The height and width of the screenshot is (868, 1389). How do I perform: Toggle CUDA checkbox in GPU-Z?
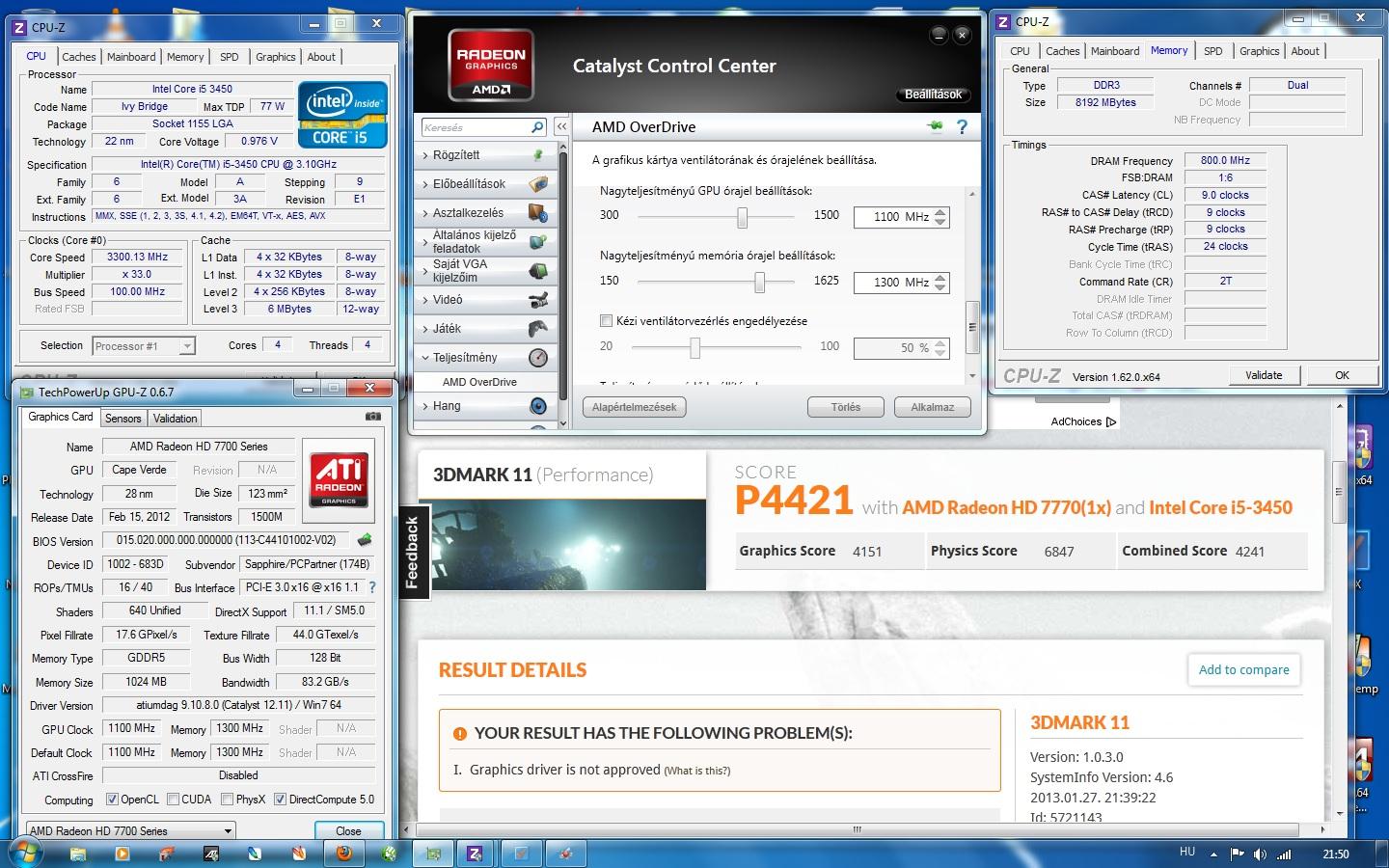[173, 800]
